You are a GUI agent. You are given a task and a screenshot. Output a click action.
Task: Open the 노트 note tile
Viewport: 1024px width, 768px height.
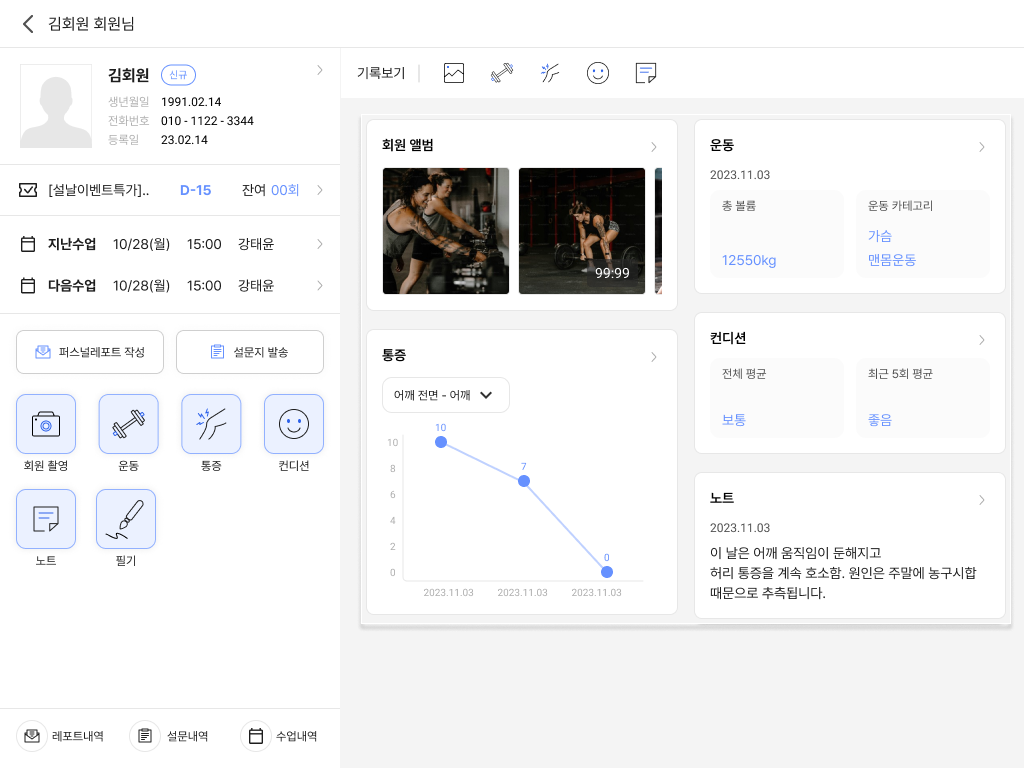[46, 519]
